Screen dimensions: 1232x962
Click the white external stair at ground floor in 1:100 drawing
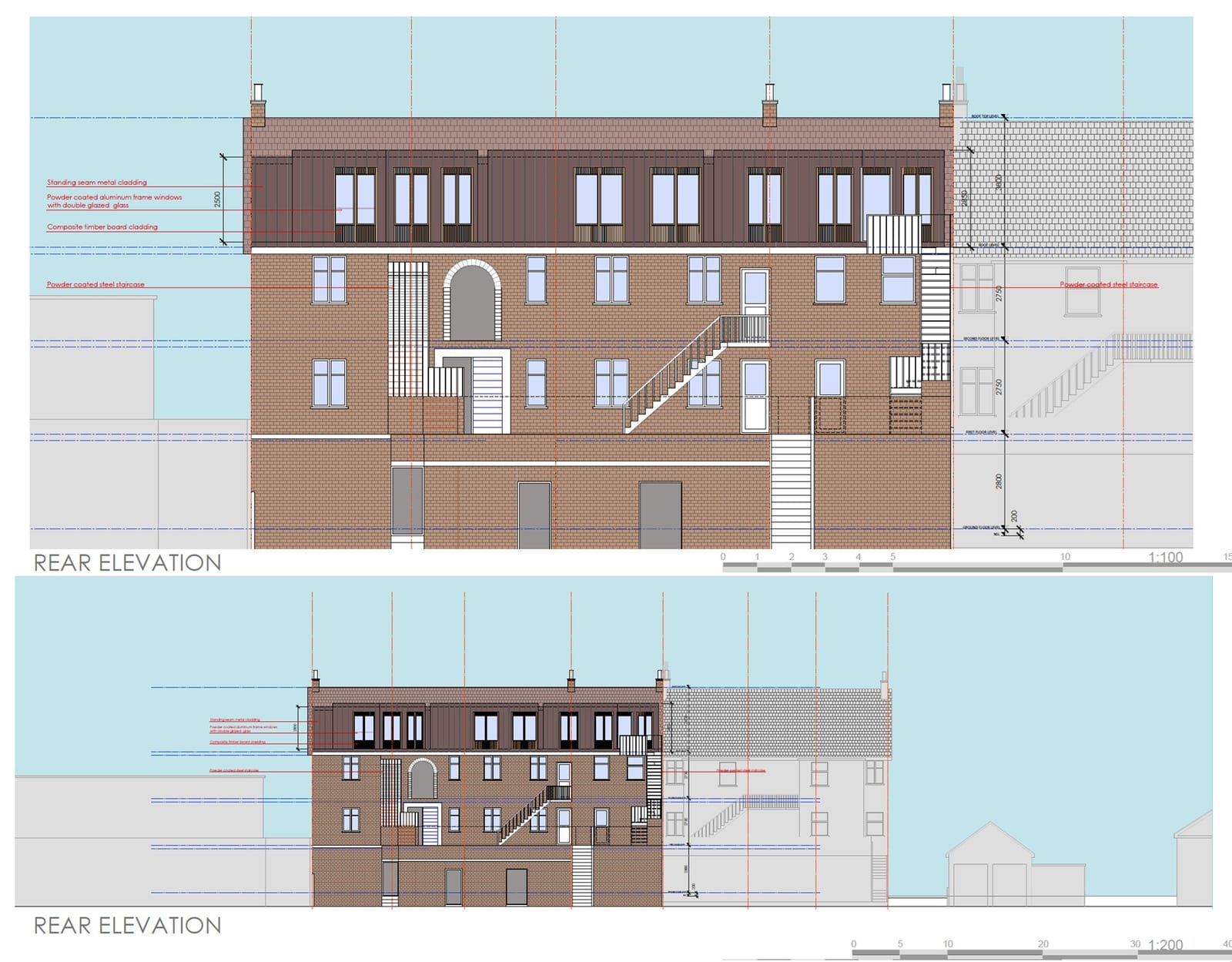tap(792, 491)
